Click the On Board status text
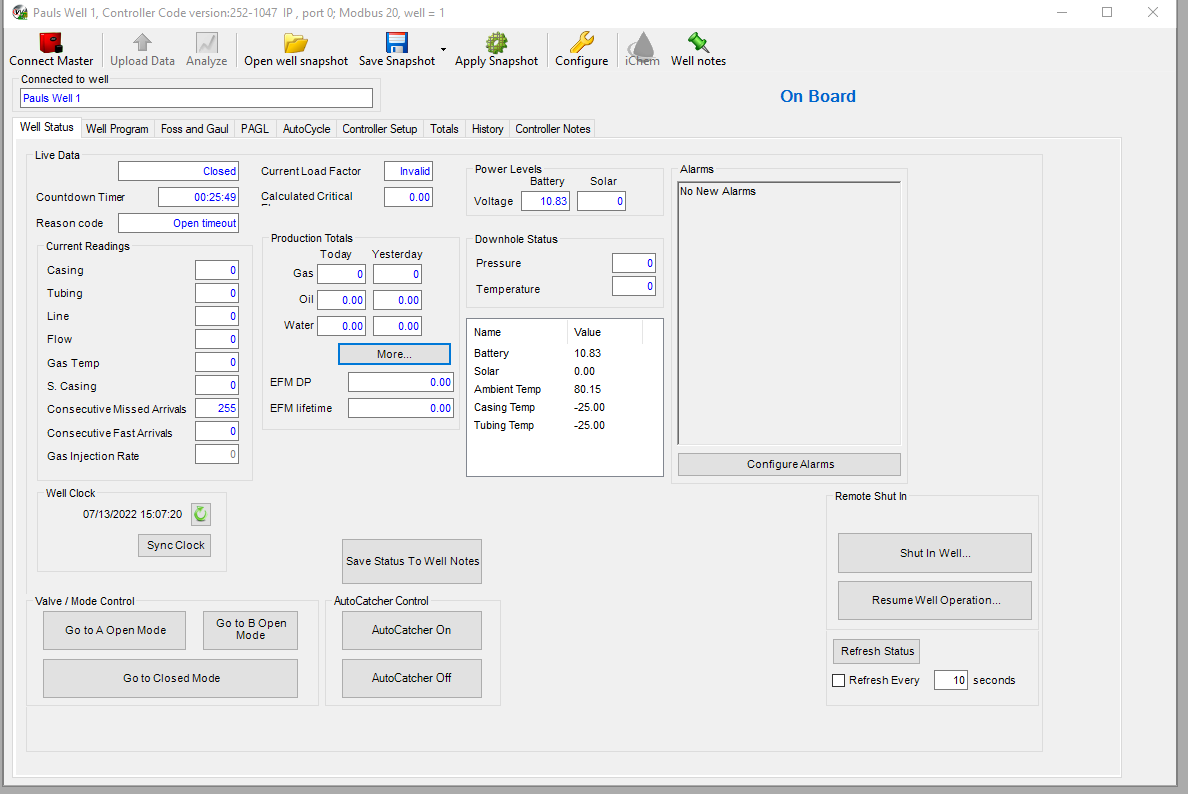Image resolution: width=1188 pixels, height=794 pixels. tap(818, 96)
